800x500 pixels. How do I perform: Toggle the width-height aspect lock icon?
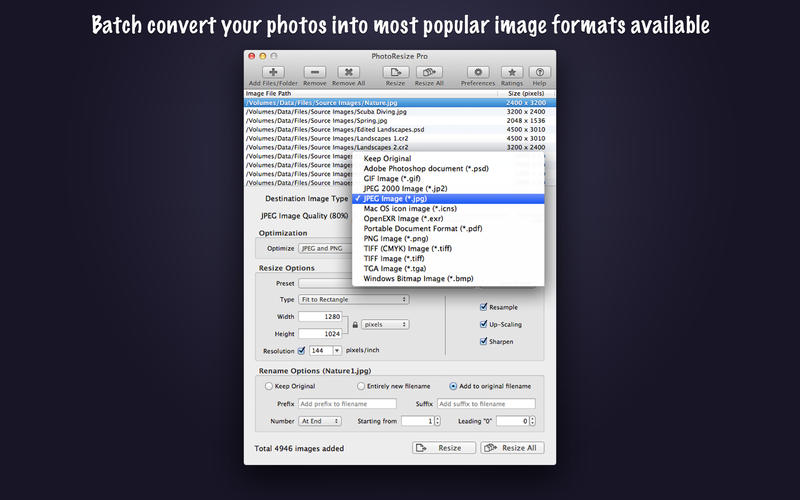(x=355, y=324)
